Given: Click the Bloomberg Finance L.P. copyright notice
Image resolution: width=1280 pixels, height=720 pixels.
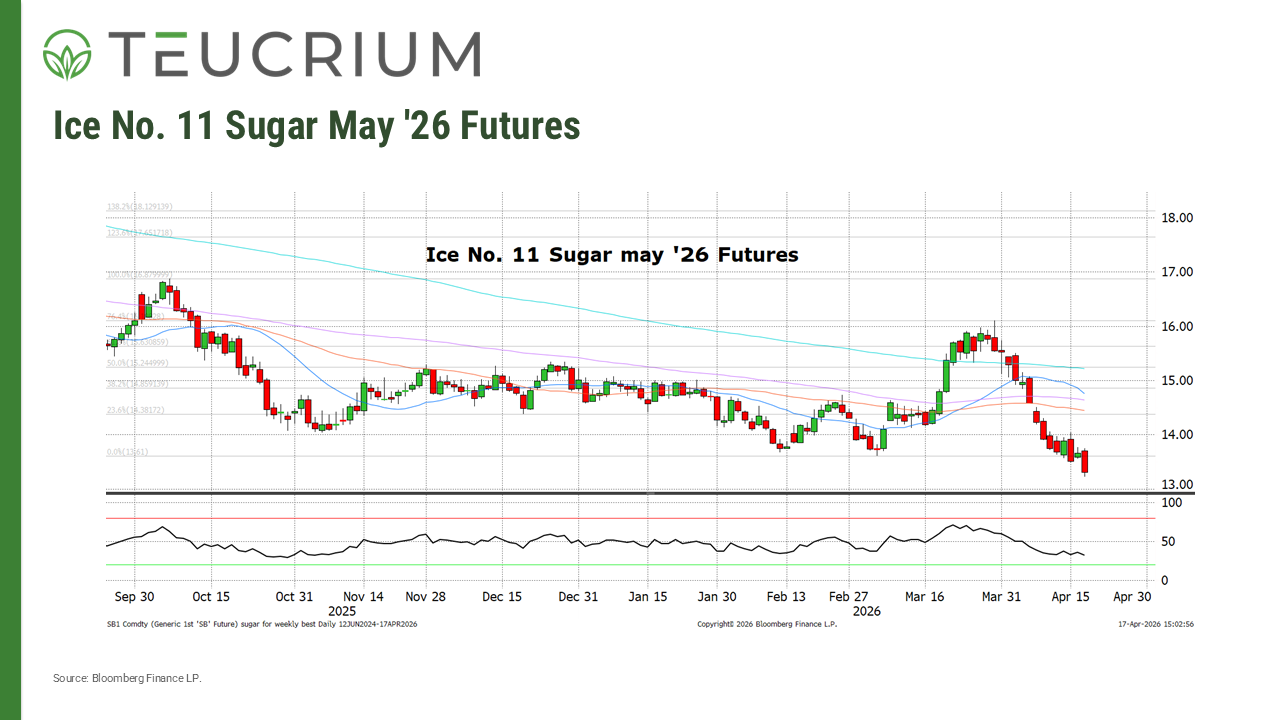Looking at the screenshot, I should [766, 624].
